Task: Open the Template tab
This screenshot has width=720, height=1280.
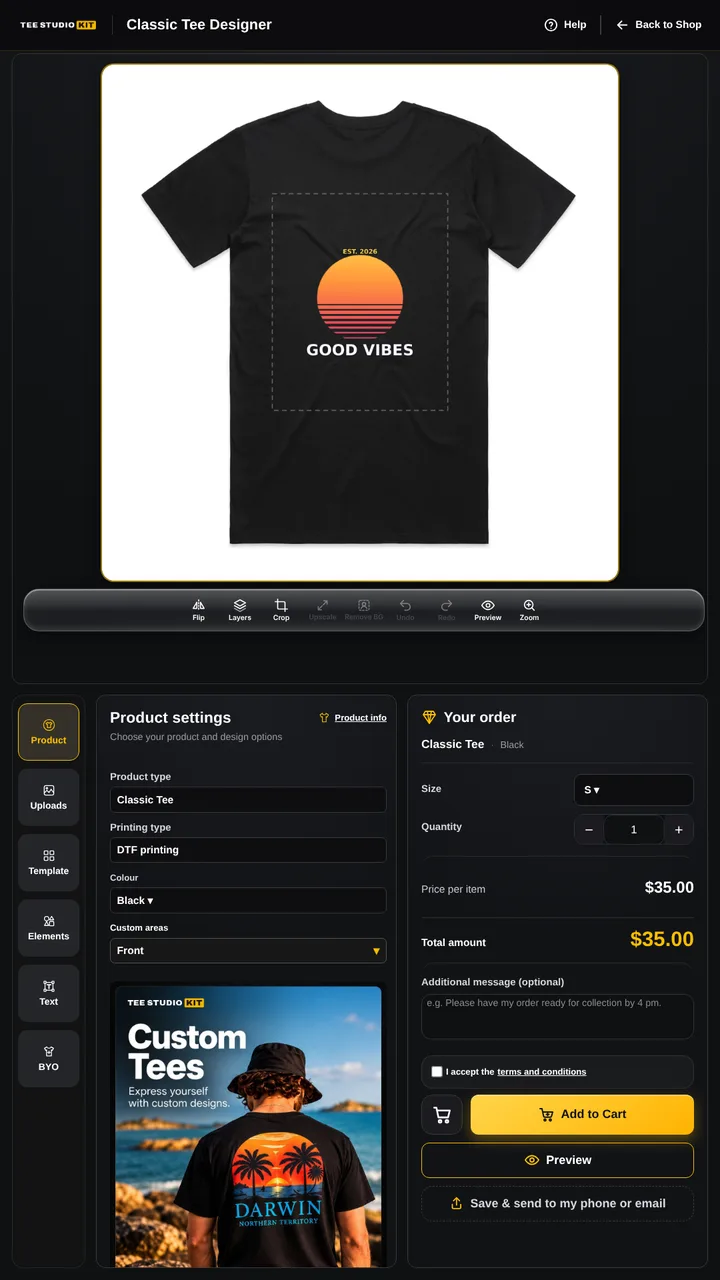Action: (x=48, y=863)
